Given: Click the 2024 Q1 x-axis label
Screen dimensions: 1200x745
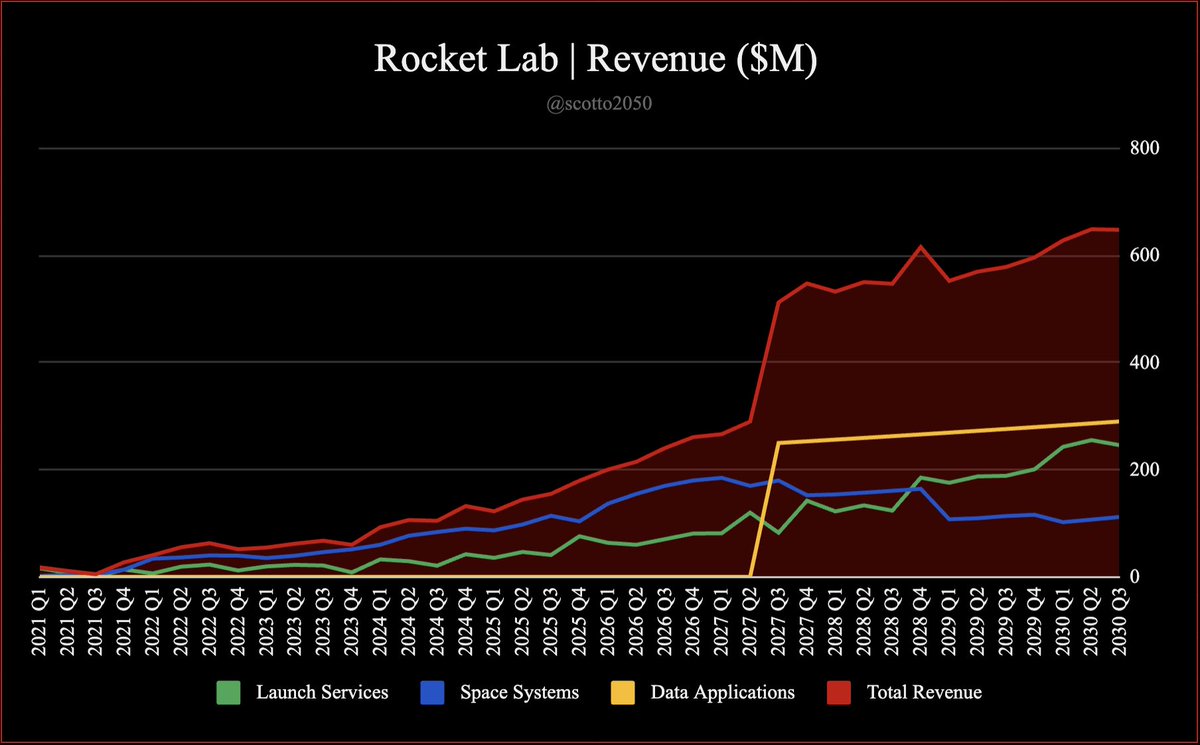Looking at the screenshot, I should pyautogui.click(x=381, y=623).
